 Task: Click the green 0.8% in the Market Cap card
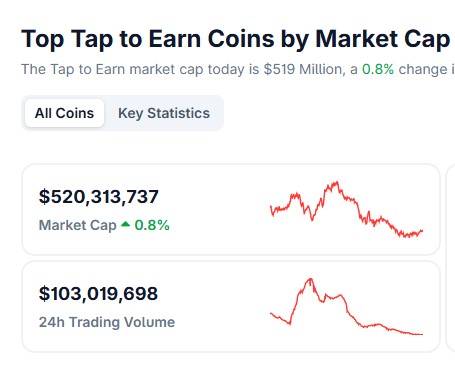pyautogui.click(x=152, y=225)
